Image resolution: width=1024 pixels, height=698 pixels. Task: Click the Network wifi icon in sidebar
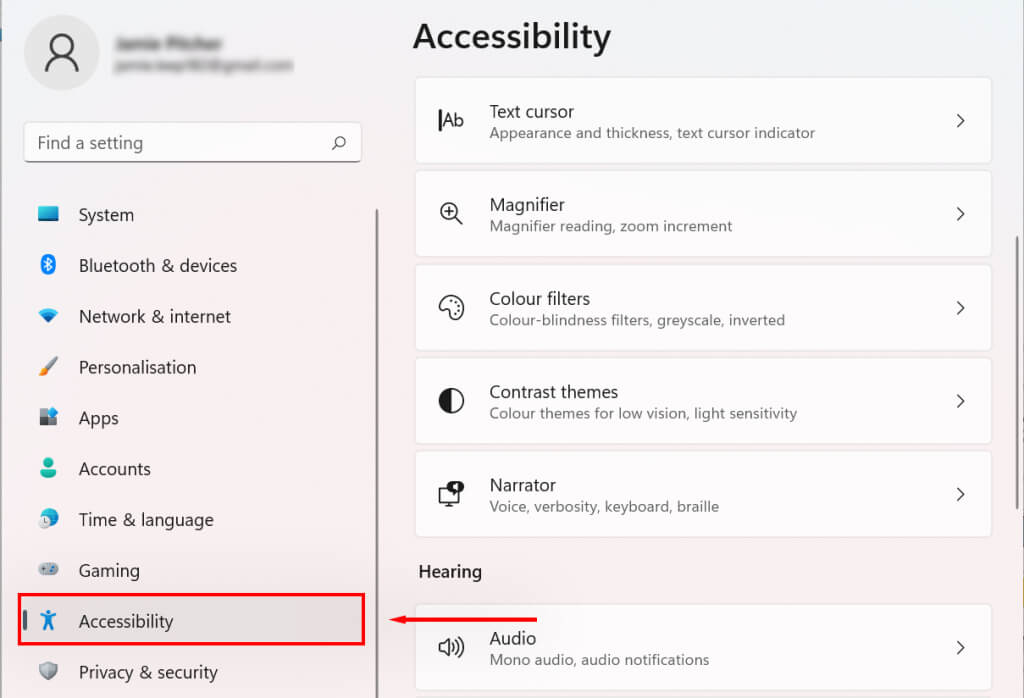[x=48, y=316]
